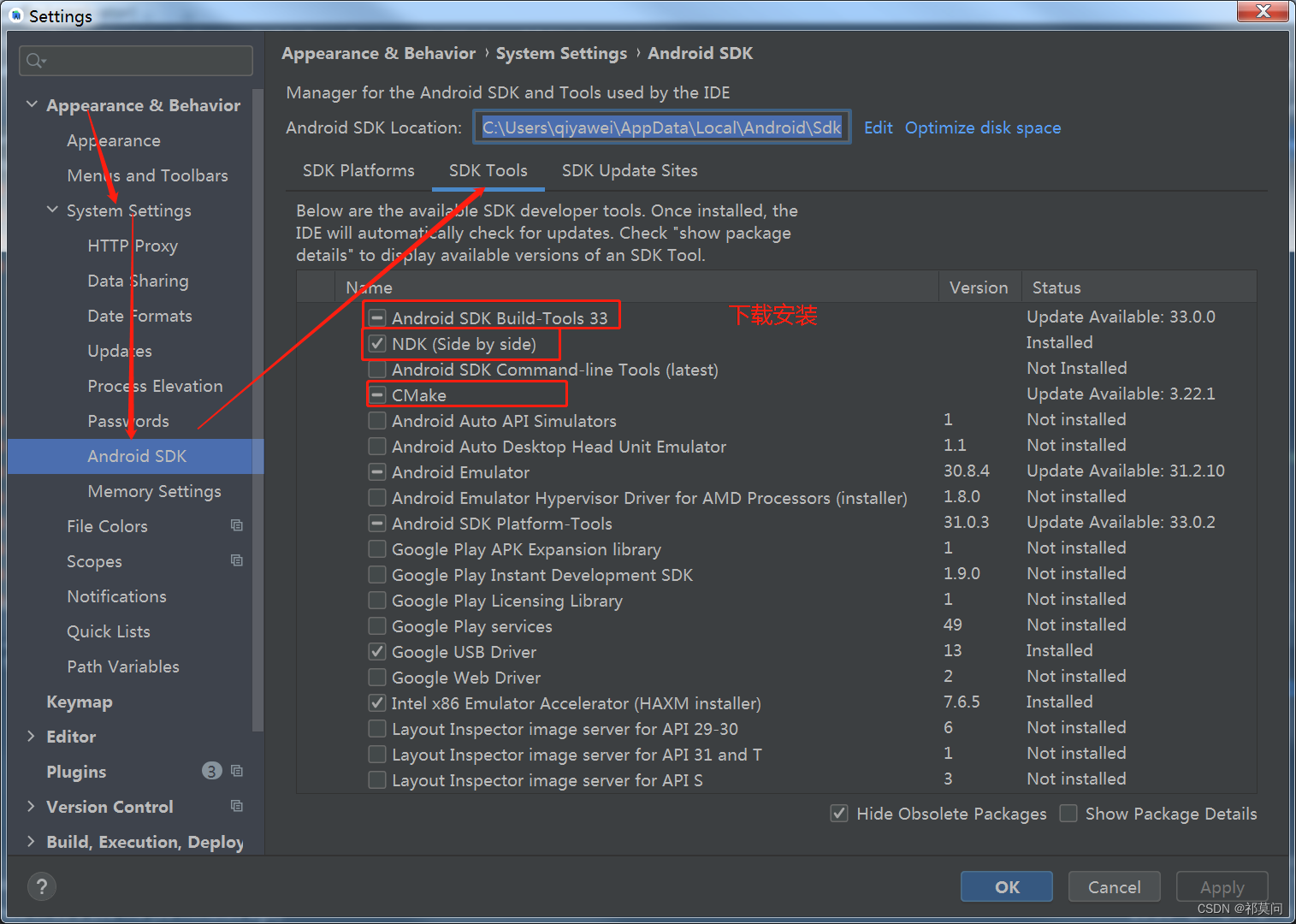Screen dimensions: 1296x924
Task: Click the Settings window title icon
Action: coord(15,15)
